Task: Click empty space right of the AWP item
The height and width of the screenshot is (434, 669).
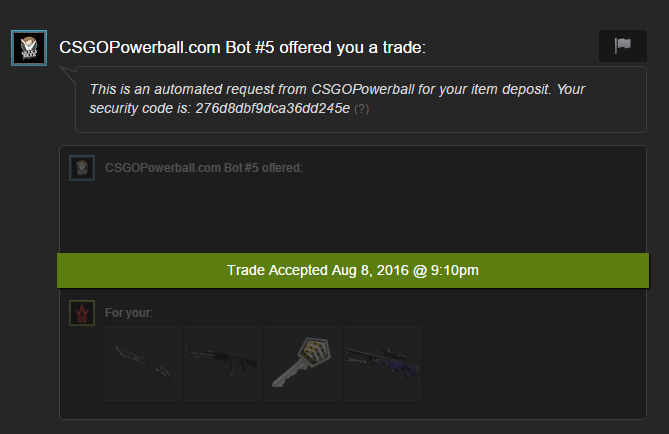Action: click(x=531, y=364)
